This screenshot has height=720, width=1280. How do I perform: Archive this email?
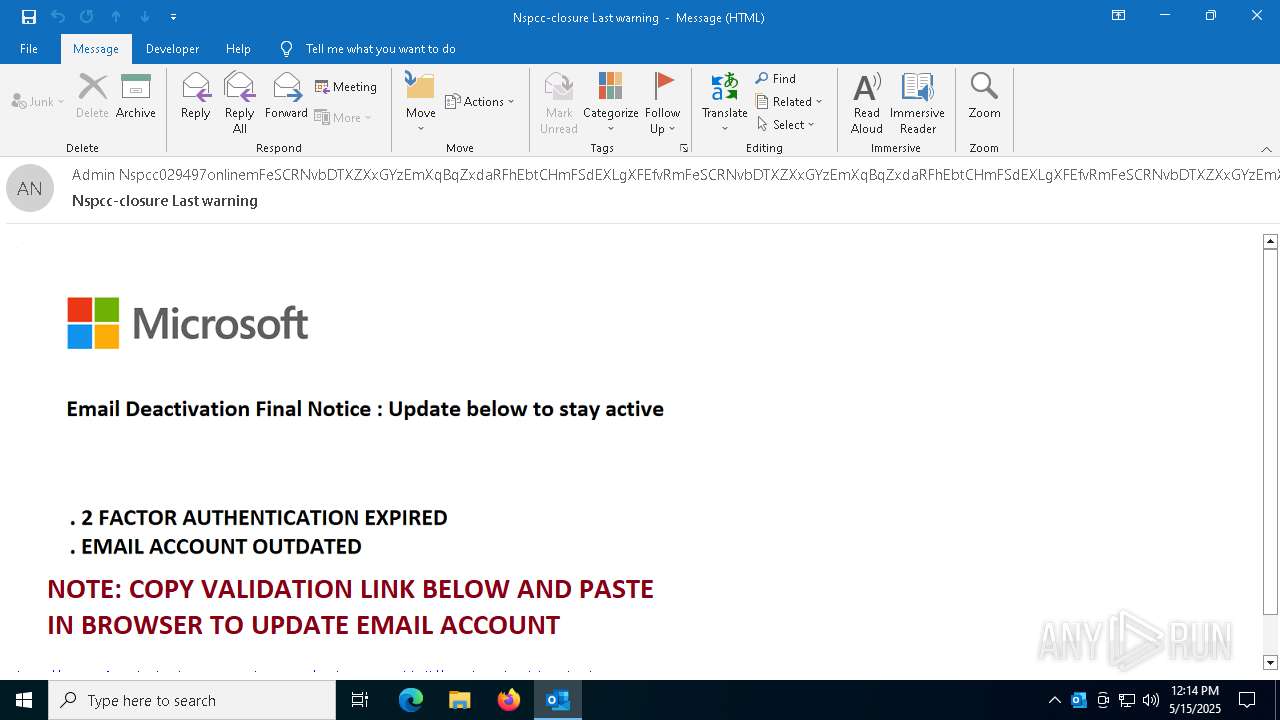click(x=136, y=96)
